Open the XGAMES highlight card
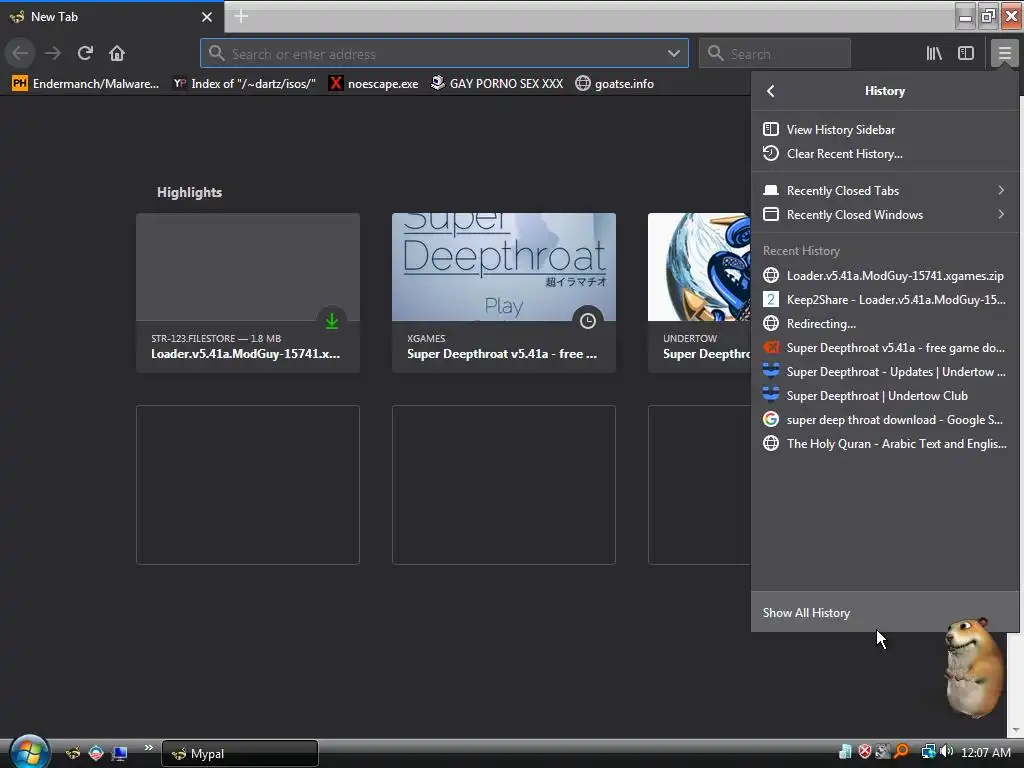The image size is (1024, 768). [504, 293]
